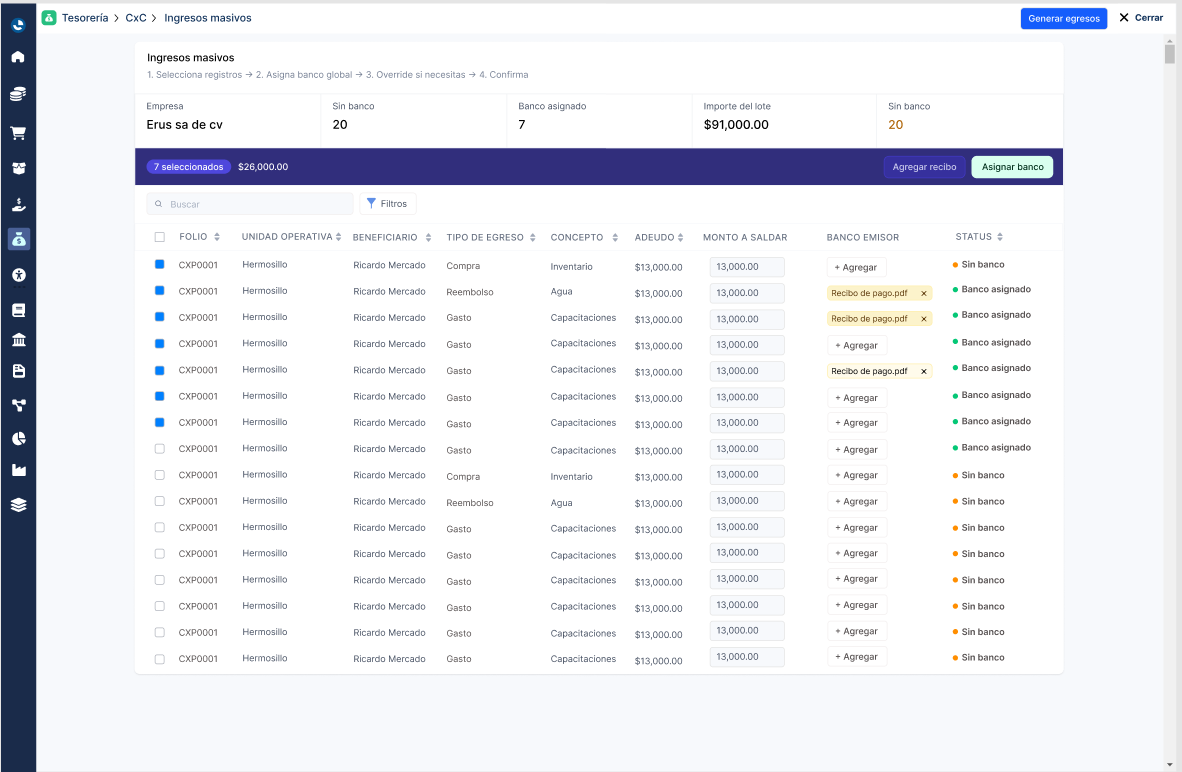Focus the Buscar search field
1182x772 pixels.
pos(250,204)
